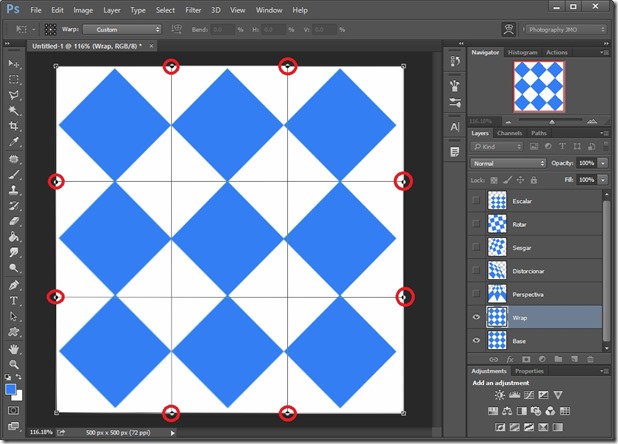Select the Paint Bucket tool
This screenshot has height=444, width=618.
click(14, 237)
